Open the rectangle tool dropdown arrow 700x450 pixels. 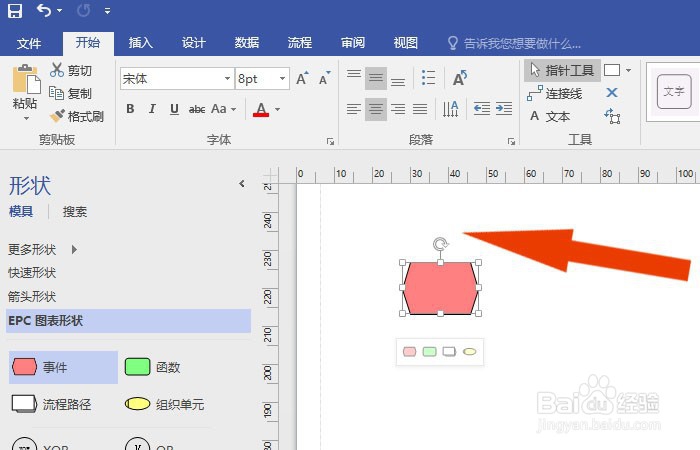pos(628,70)
